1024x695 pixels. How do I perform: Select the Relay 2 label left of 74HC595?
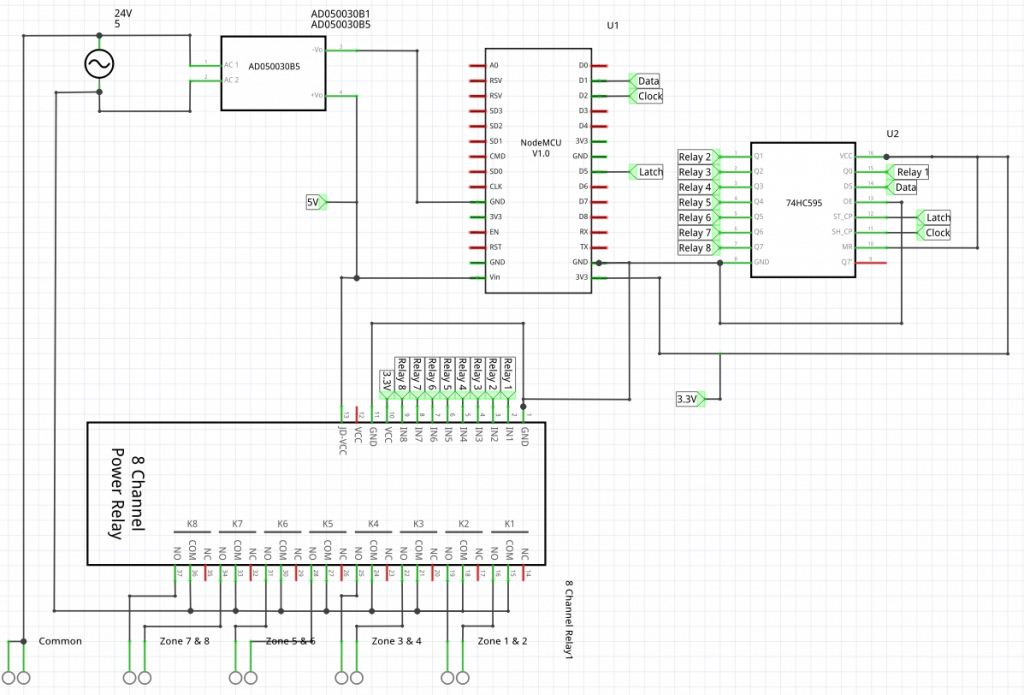[699, 157]
